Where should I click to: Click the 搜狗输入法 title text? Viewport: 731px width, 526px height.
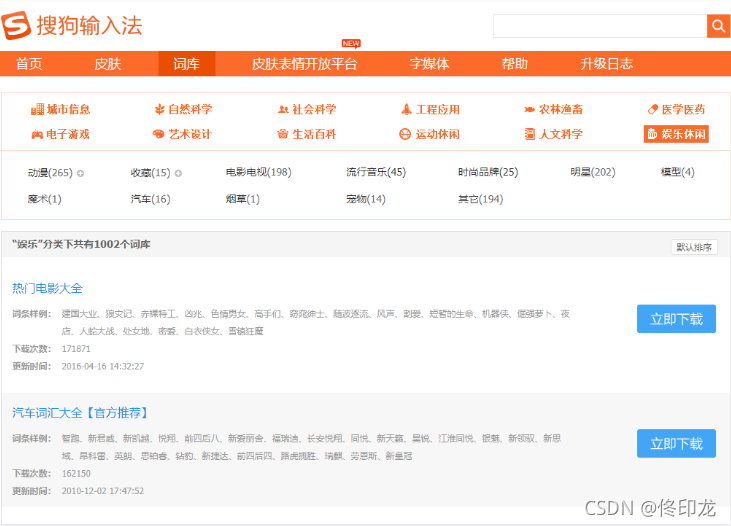click(x=90, y=25)
